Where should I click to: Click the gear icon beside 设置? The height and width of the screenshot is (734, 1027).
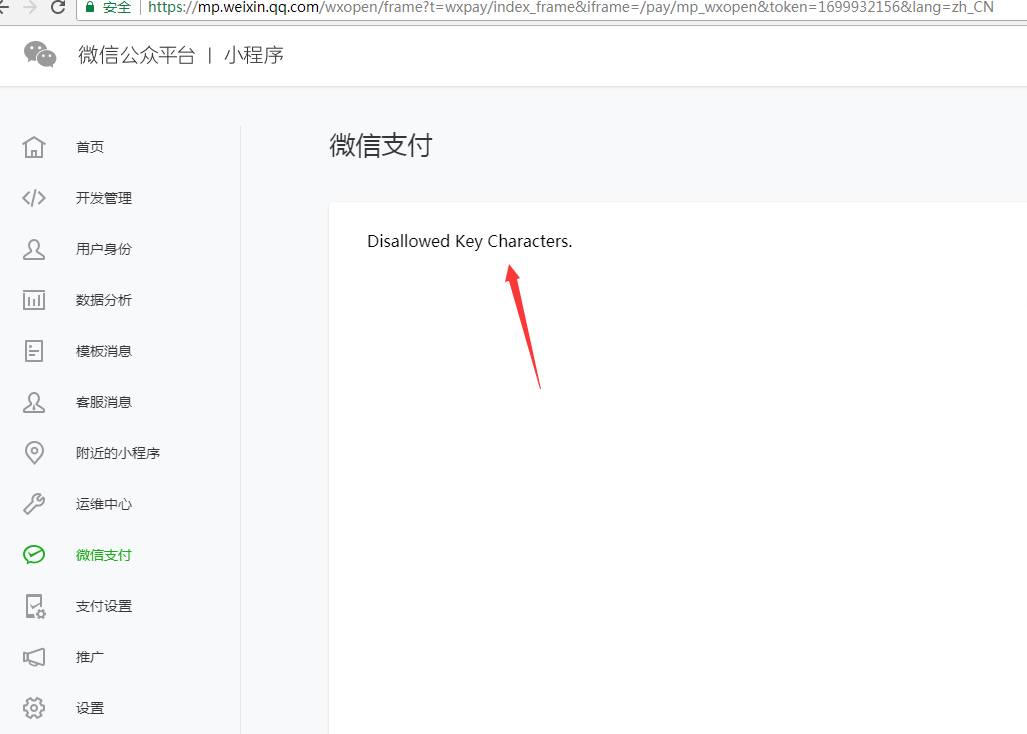pyautogui.click(x=34, y=708)
